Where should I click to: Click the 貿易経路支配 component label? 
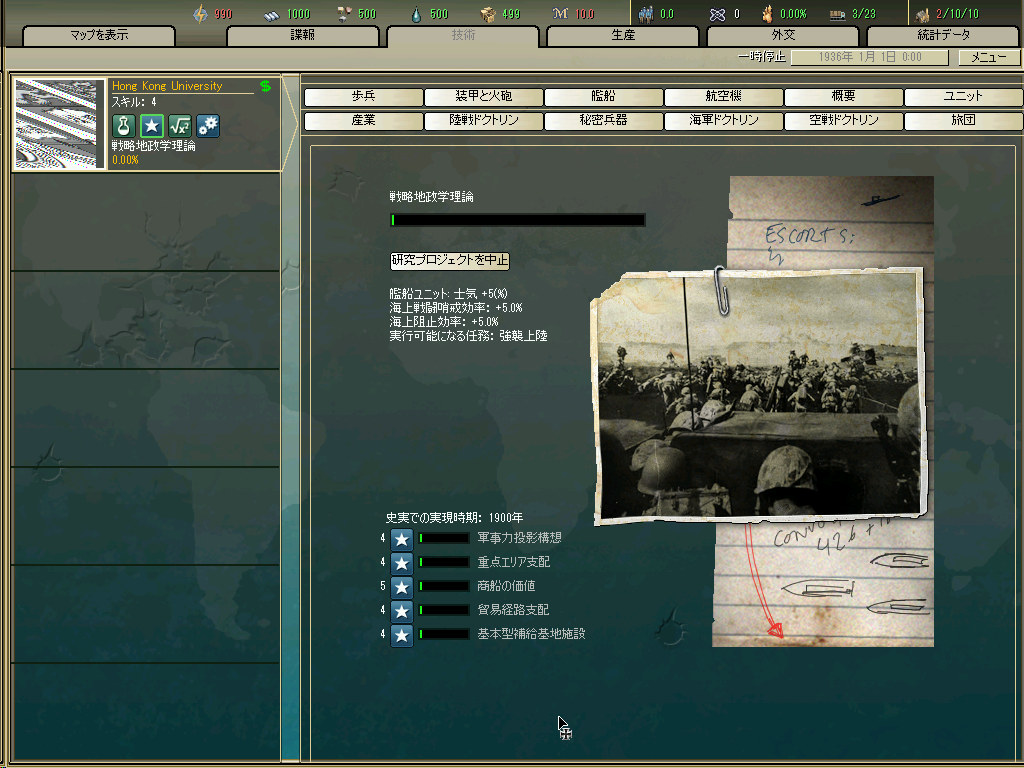coord(513,610)
